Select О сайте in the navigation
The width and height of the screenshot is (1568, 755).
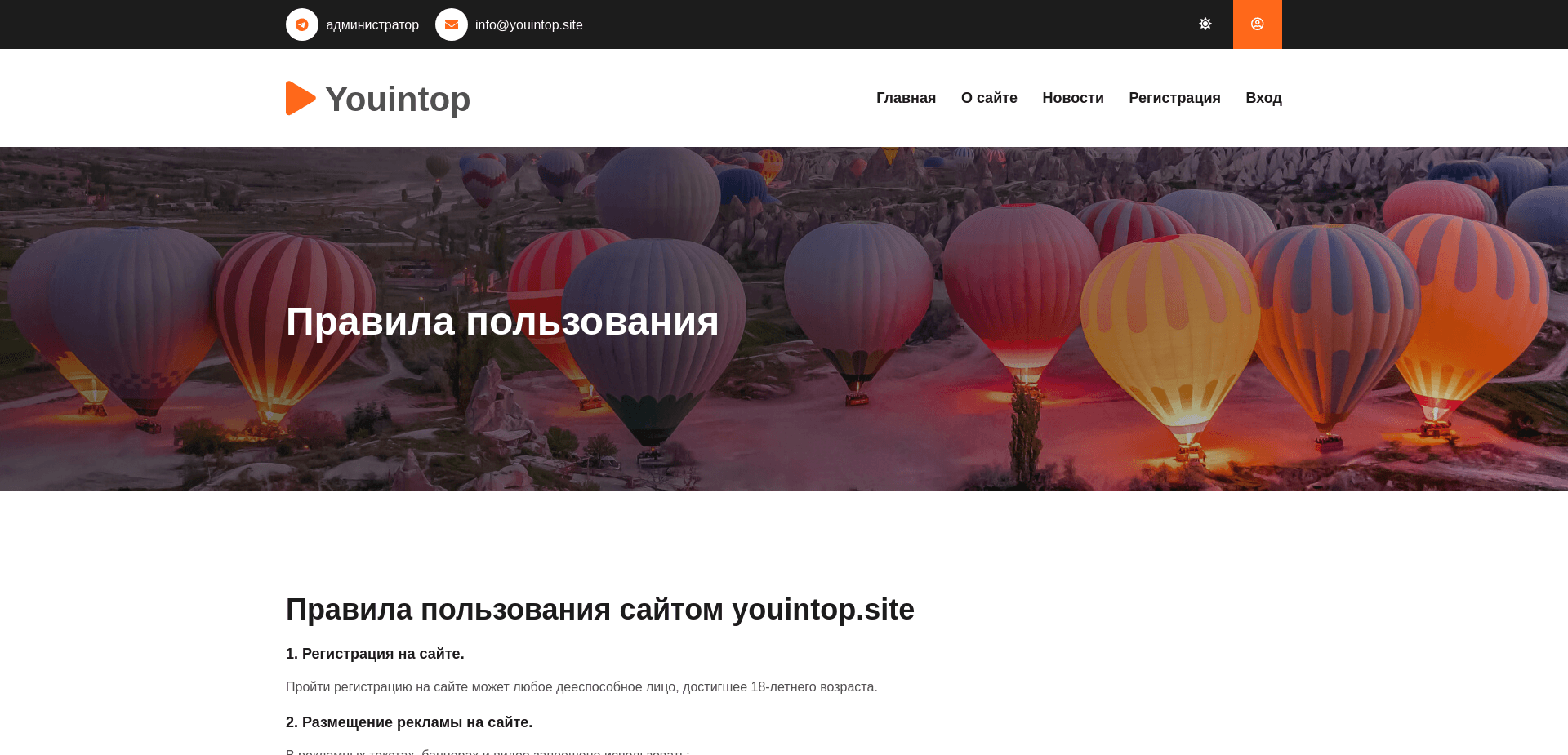[989, 98]
